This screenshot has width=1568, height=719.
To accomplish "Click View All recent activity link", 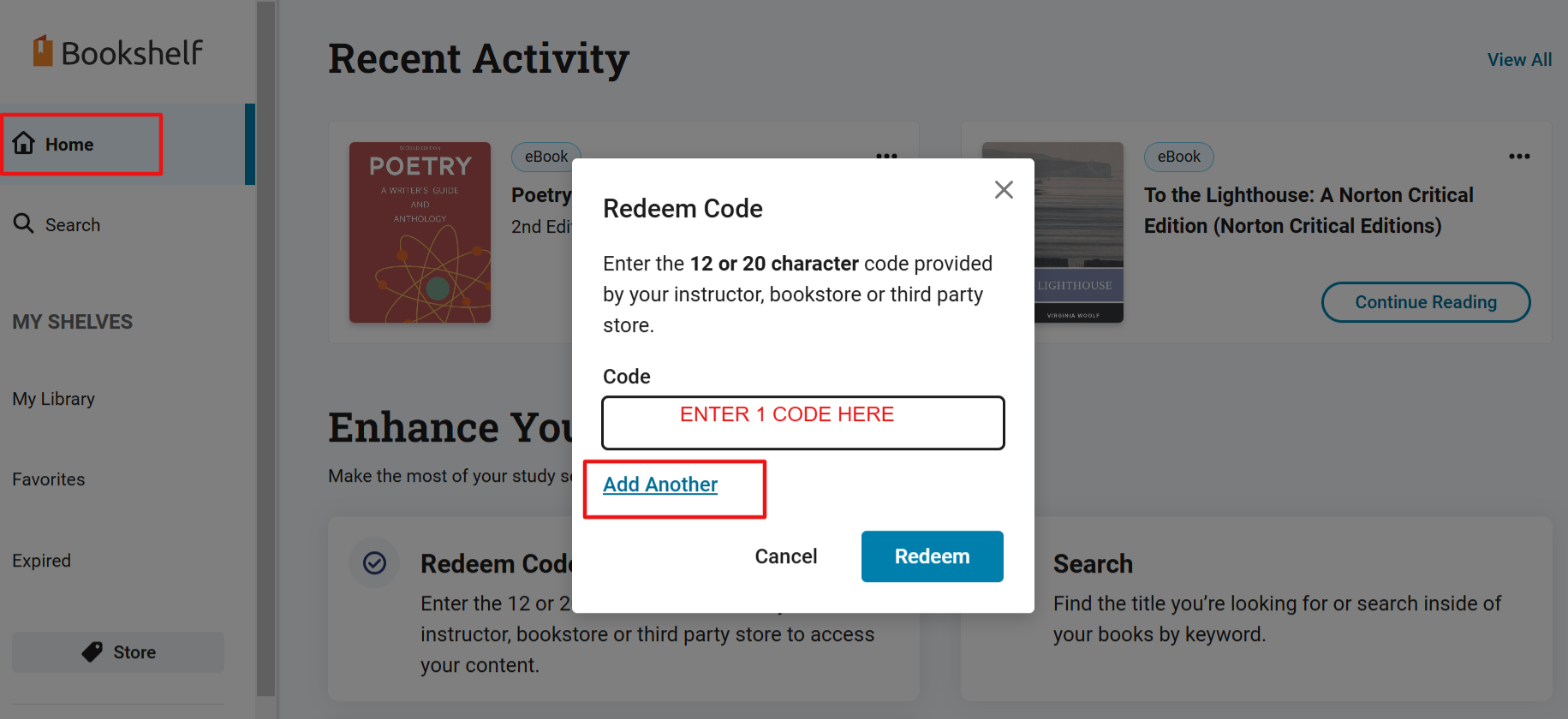I will pyautogui.click(x=1519, y=60).
